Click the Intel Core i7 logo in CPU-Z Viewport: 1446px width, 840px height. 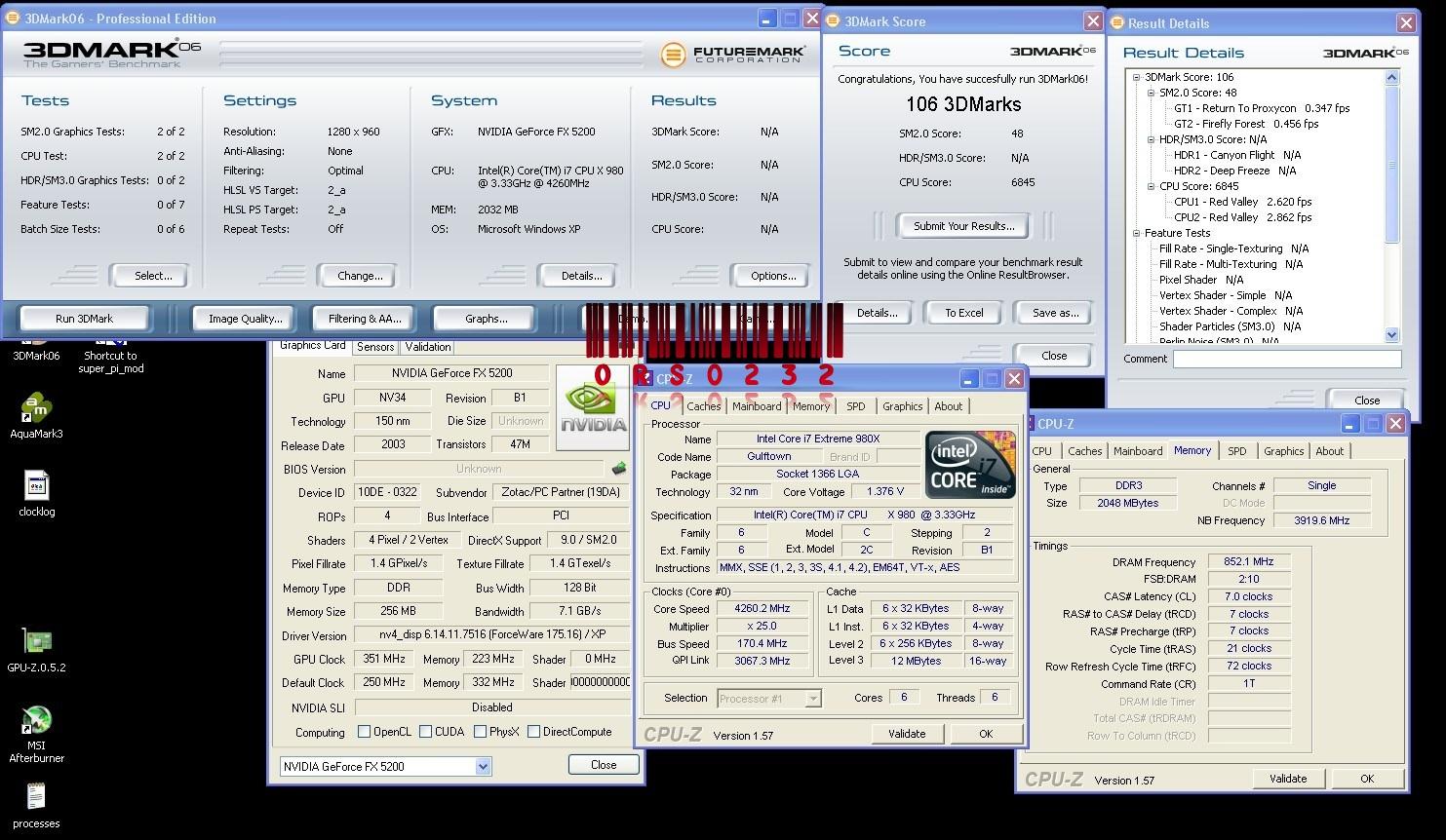pos(970,465)
